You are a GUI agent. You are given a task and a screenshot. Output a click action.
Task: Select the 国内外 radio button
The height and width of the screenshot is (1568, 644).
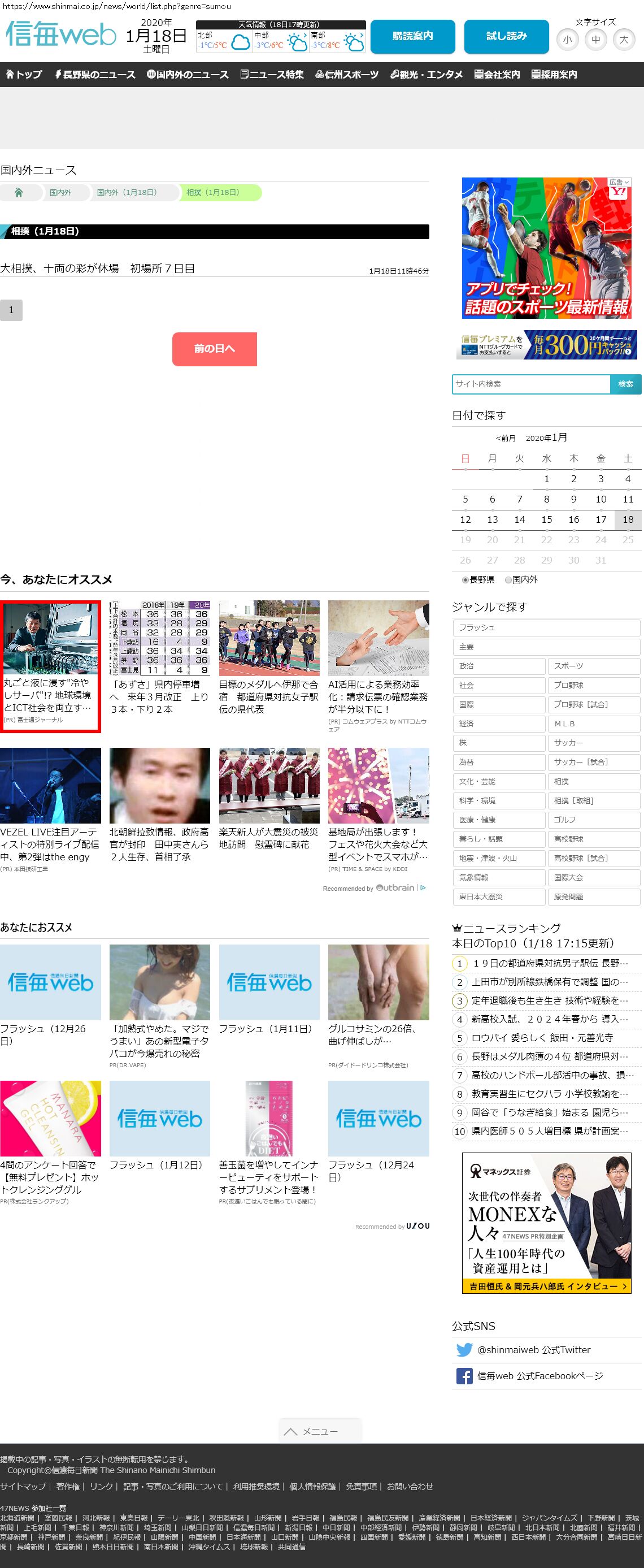click(508, 580)
